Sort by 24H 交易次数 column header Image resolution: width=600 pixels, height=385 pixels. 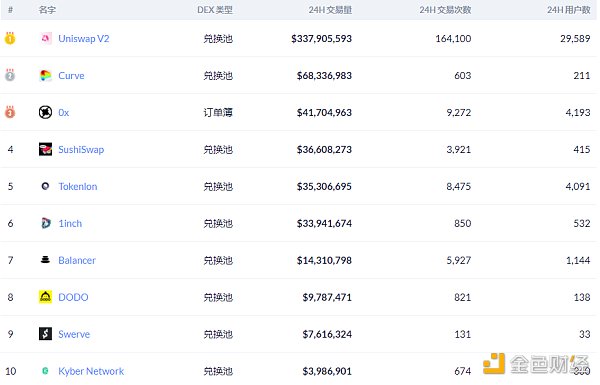pyautogui.click(x=445, y=10)
